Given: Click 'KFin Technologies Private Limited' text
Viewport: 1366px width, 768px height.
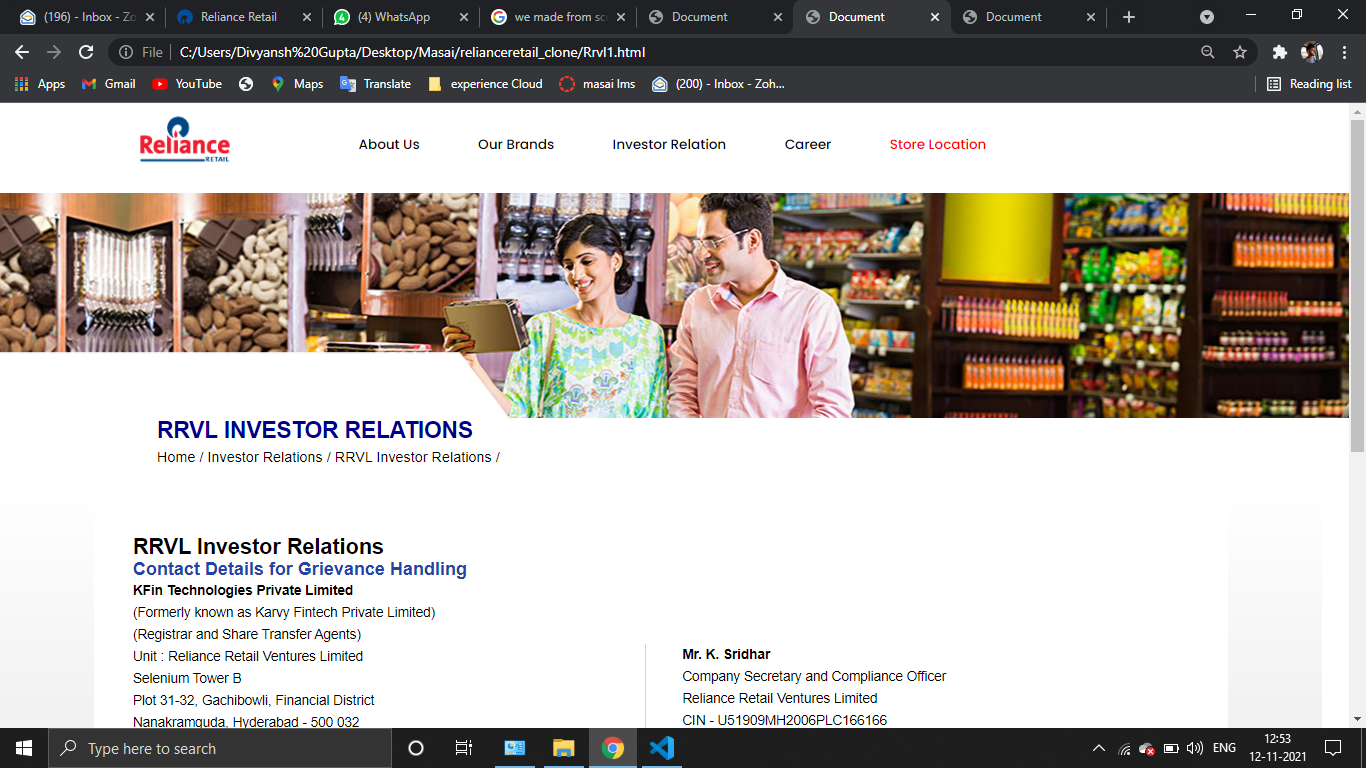Looking at the screenshot, I should point(243,590).
